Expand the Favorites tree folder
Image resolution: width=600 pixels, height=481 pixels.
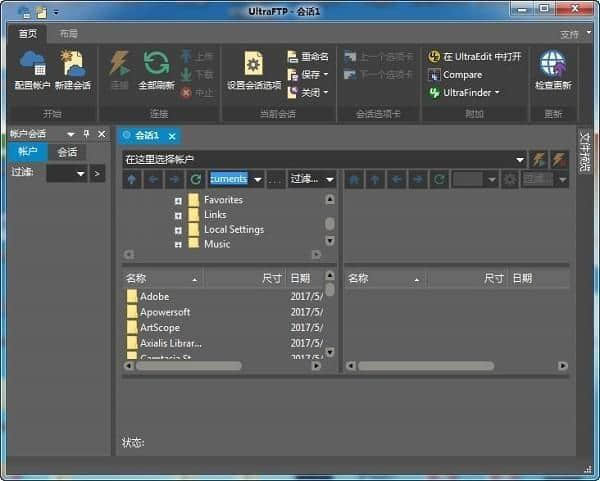pos(178,200)
